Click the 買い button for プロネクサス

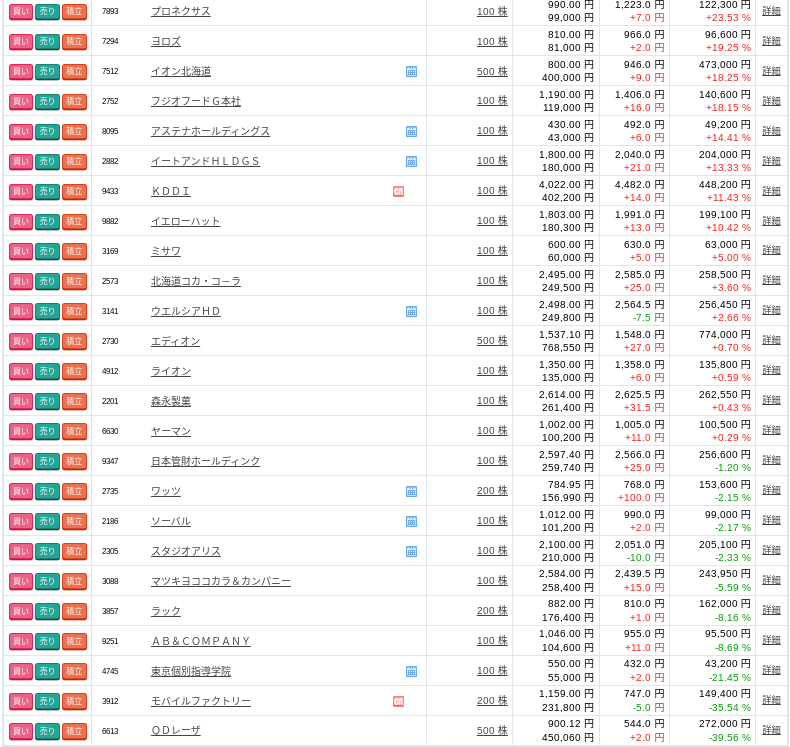21,11
